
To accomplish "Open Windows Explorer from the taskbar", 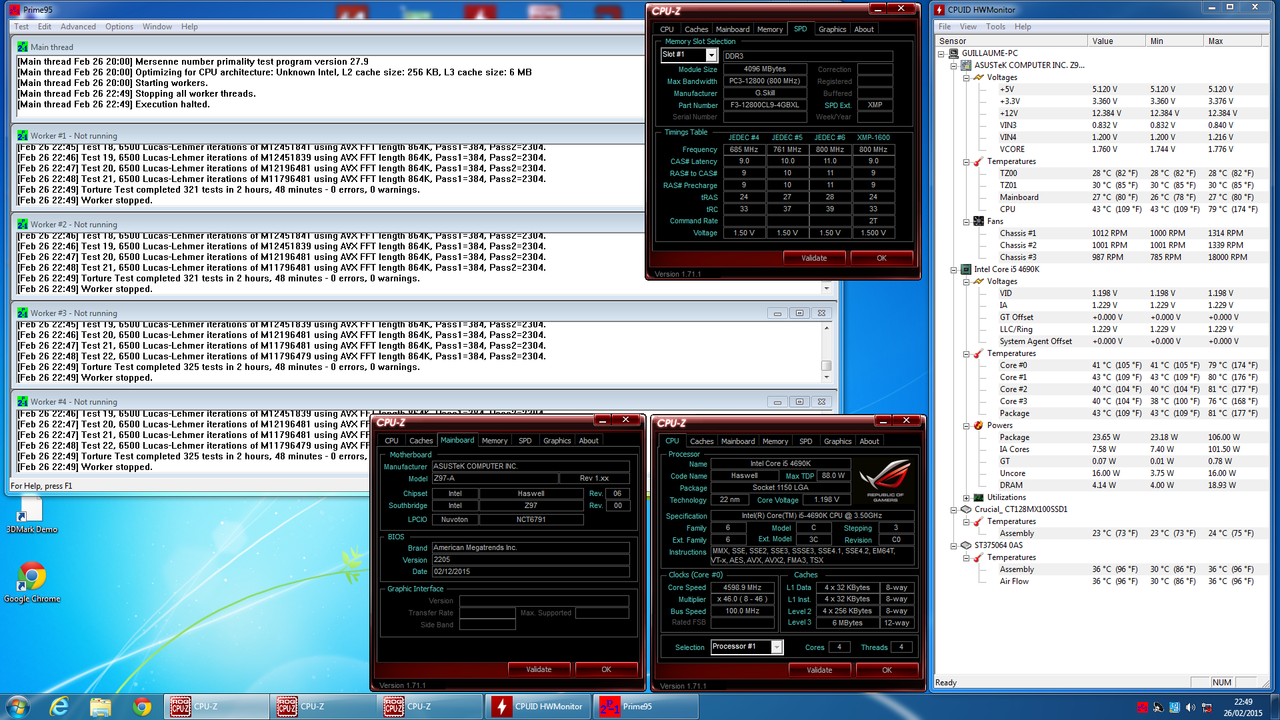I will (99, 706).
